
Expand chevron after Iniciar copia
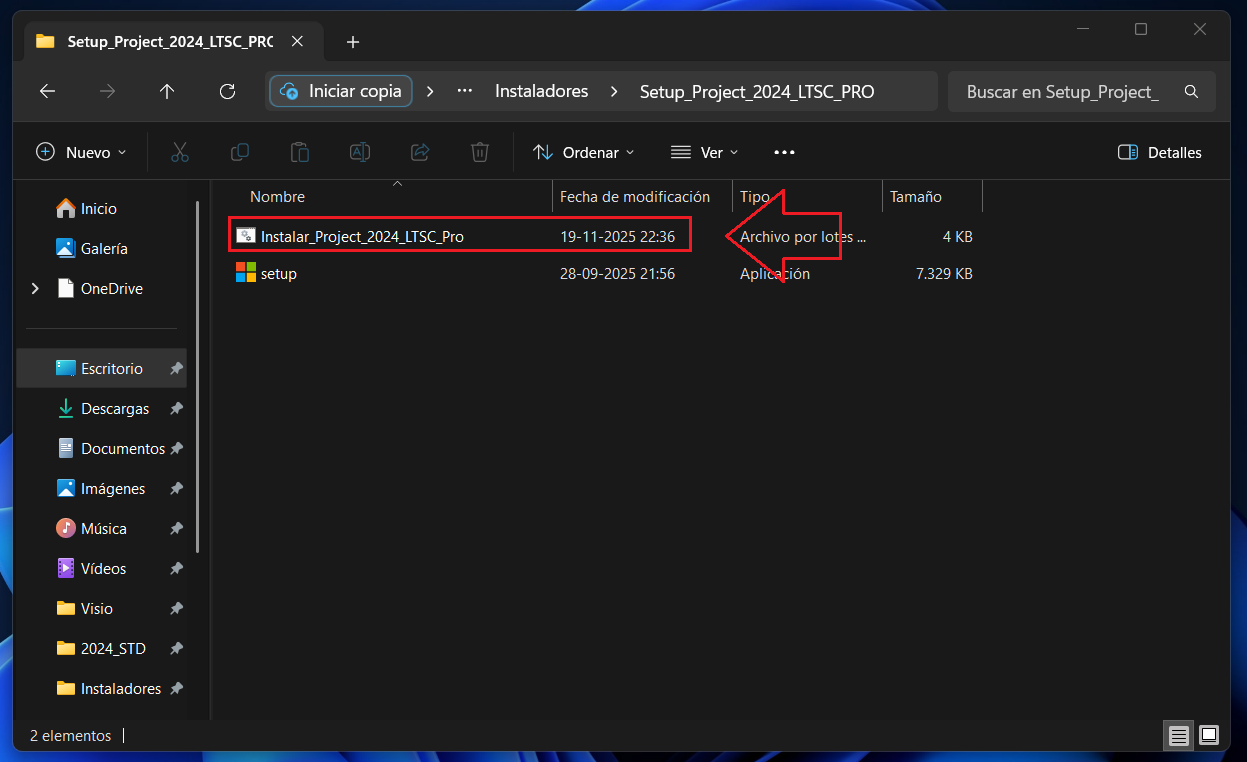(430, 91)
